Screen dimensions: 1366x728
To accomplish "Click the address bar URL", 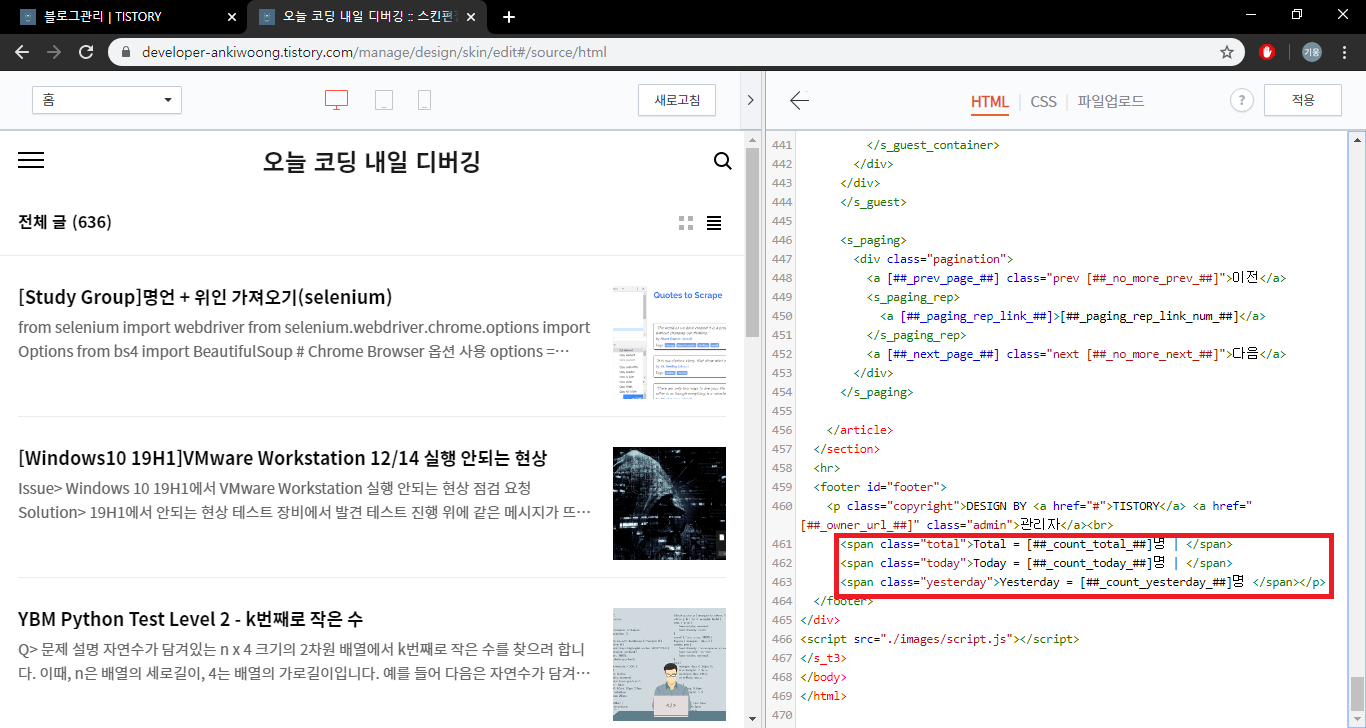I will click(x=374, y=52).
